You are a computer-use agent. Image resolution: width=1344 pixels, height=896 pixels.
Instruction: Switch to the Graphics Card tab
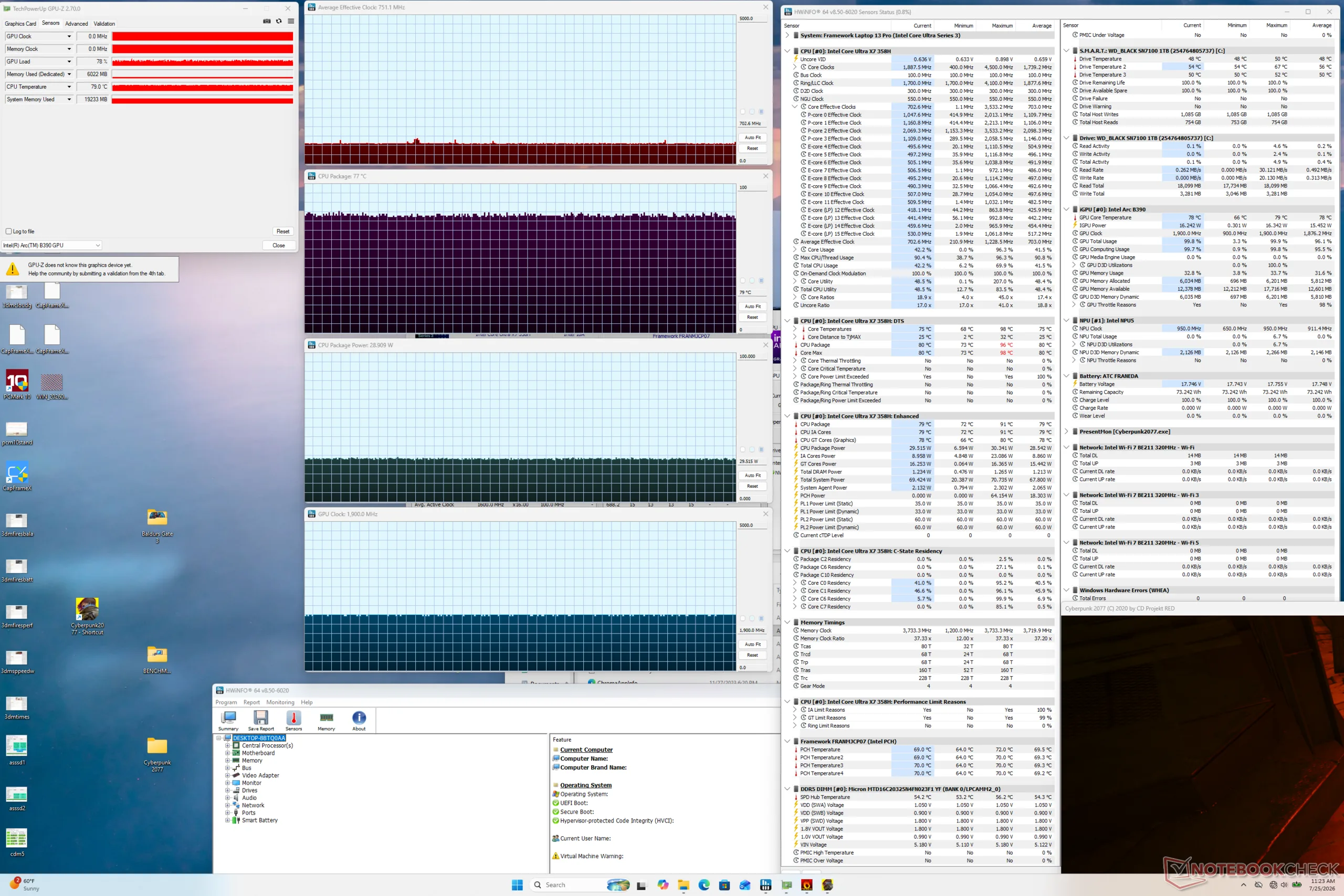(x=20, y=24)
